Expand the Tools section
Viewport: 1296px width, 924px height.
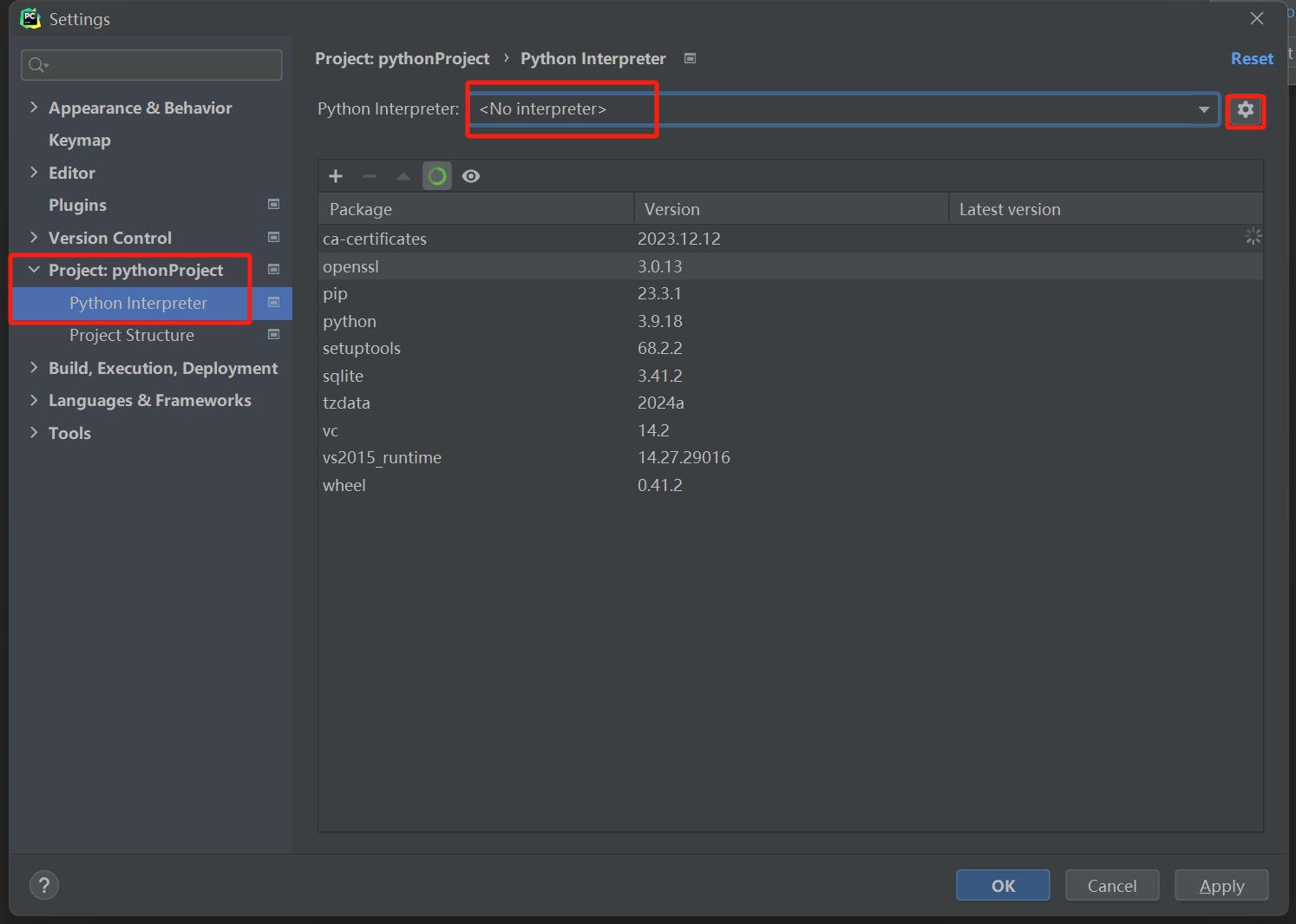coord(34,432)
